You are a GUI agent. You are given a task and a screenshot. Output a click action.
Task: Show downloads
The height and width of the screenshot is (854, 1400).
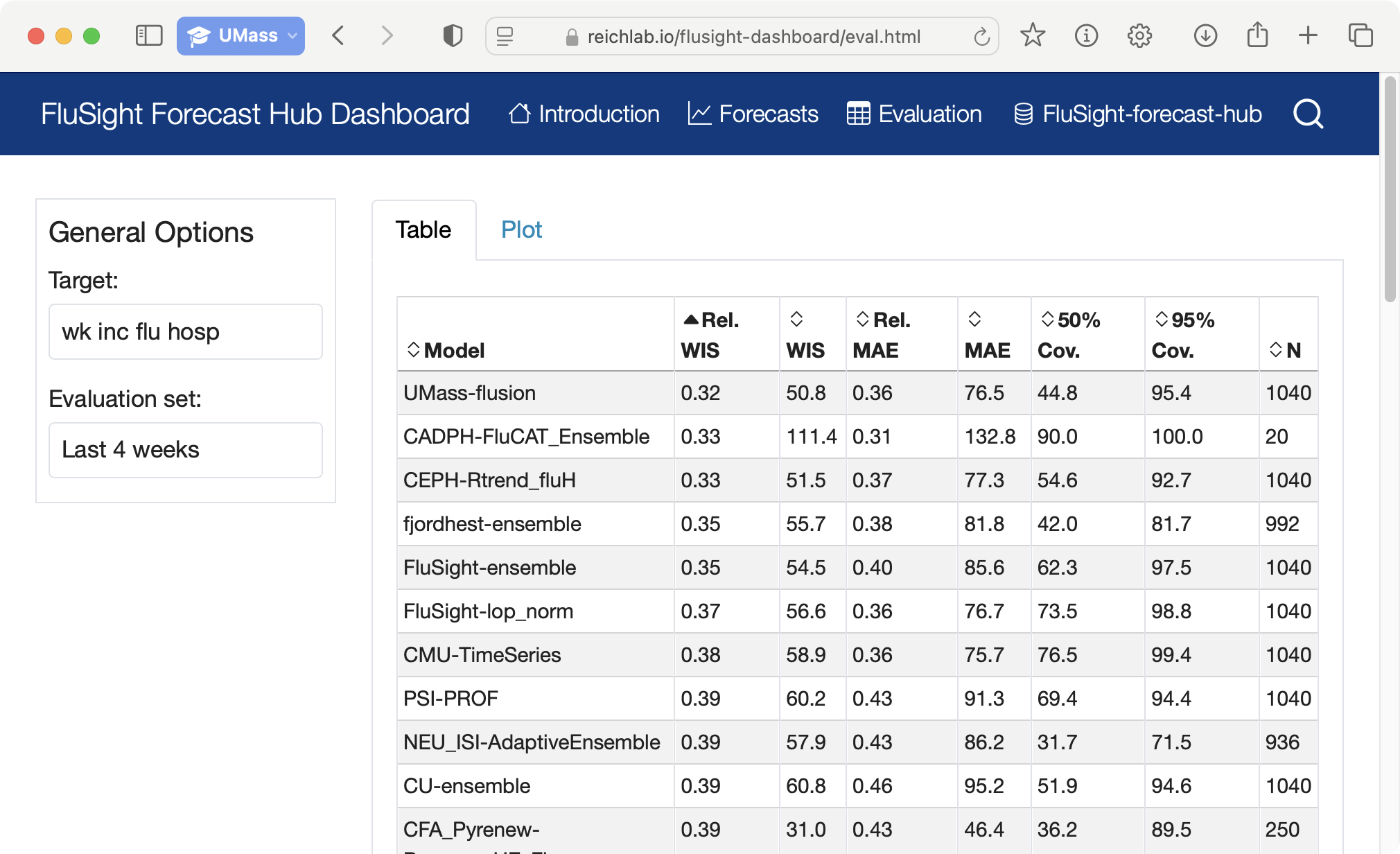point(1206,35)
